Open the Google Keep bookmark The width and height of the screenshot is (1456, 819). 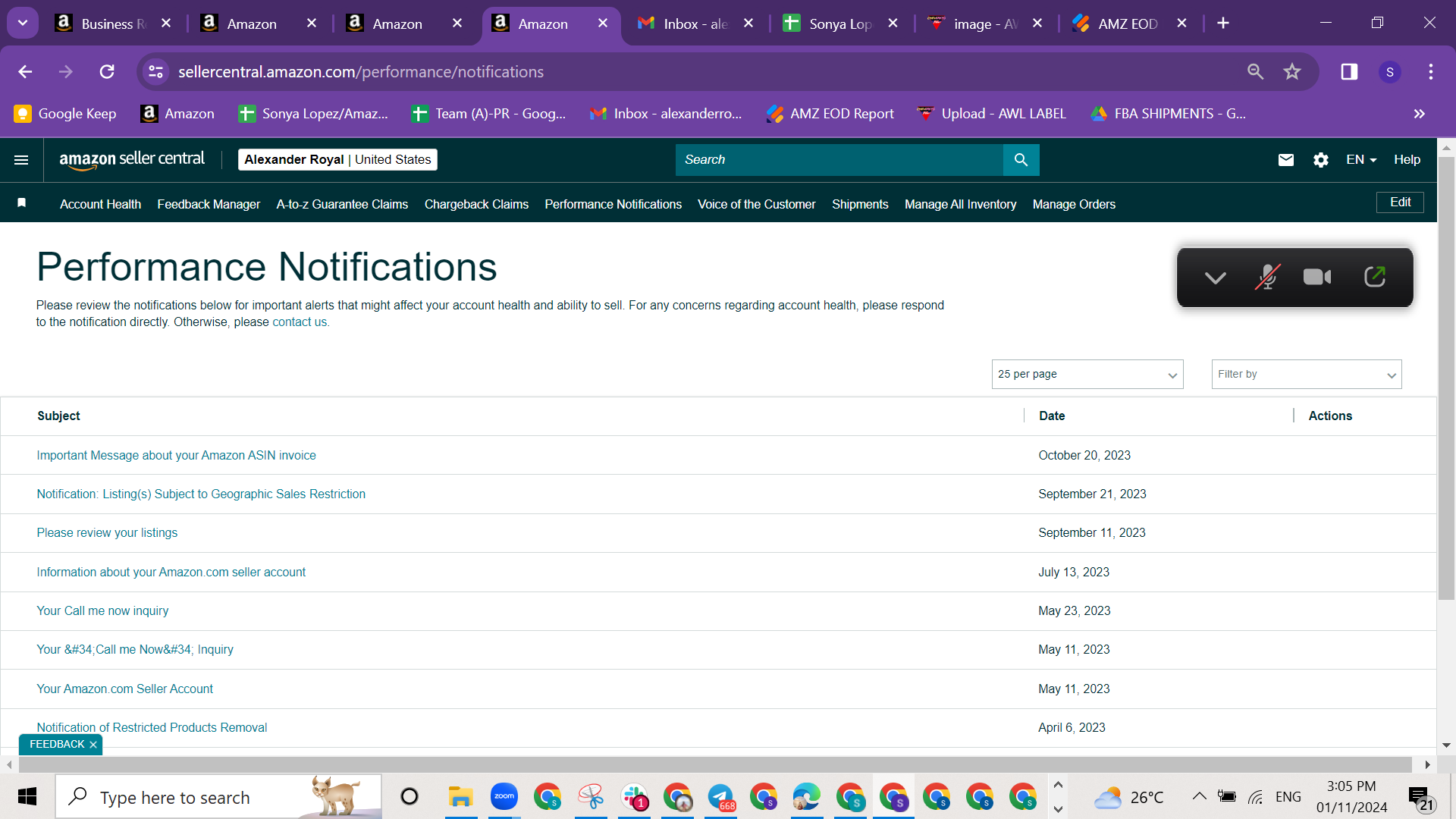(x=65, y=114)
